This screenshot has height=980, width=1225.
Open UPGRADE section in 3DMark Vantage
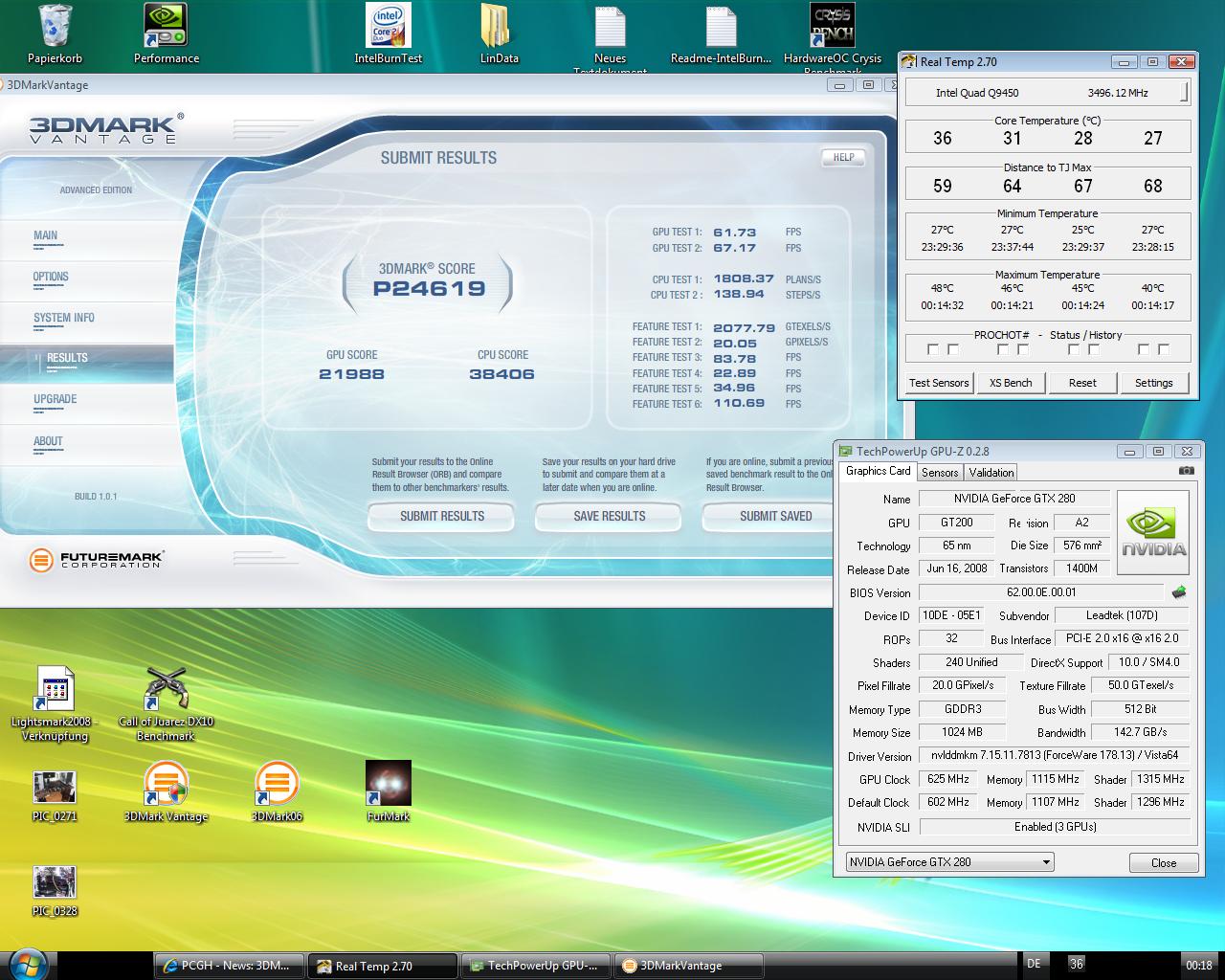[x=56, y=399]
